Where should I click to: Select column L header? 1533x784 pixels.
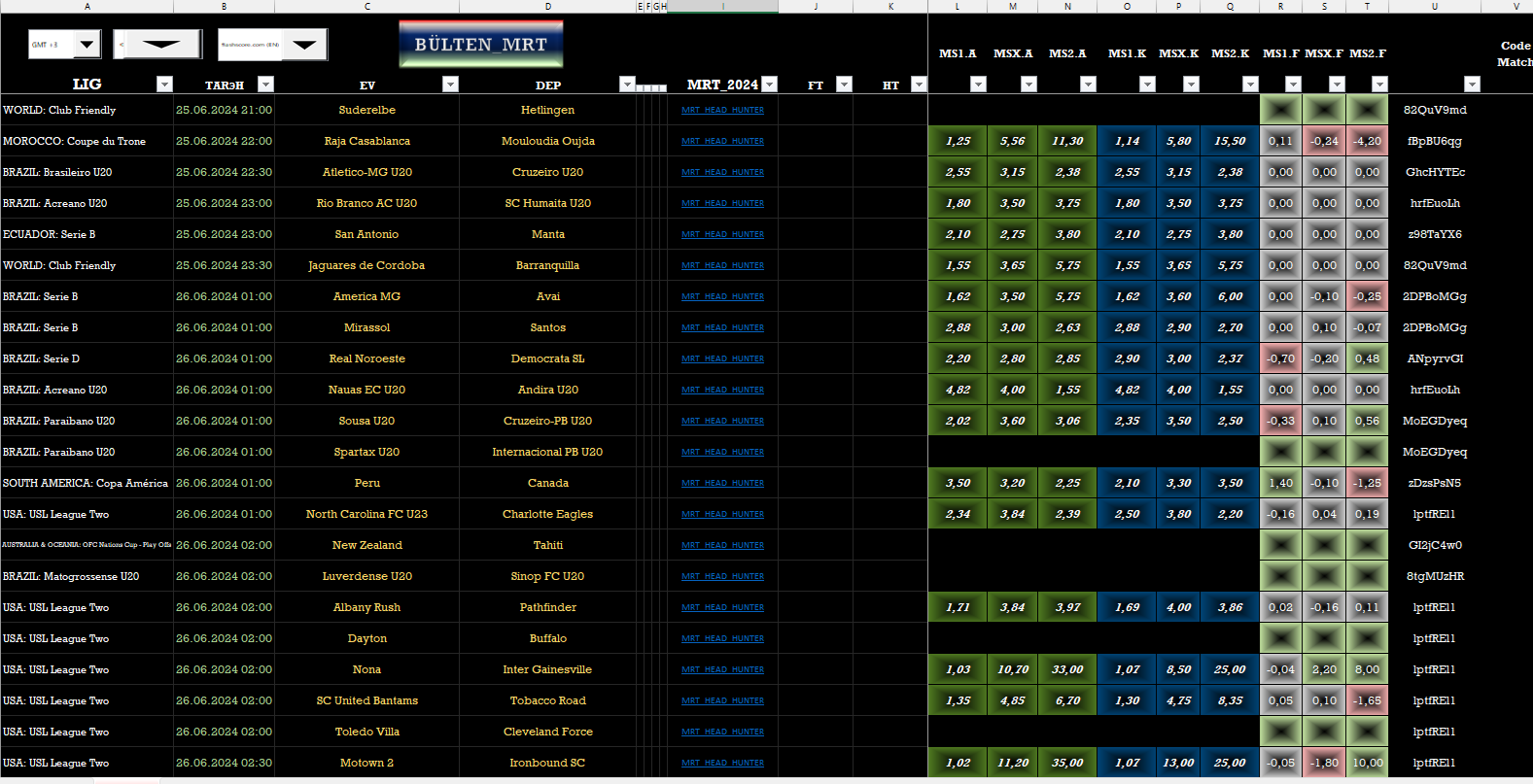(x=958, y=6)
